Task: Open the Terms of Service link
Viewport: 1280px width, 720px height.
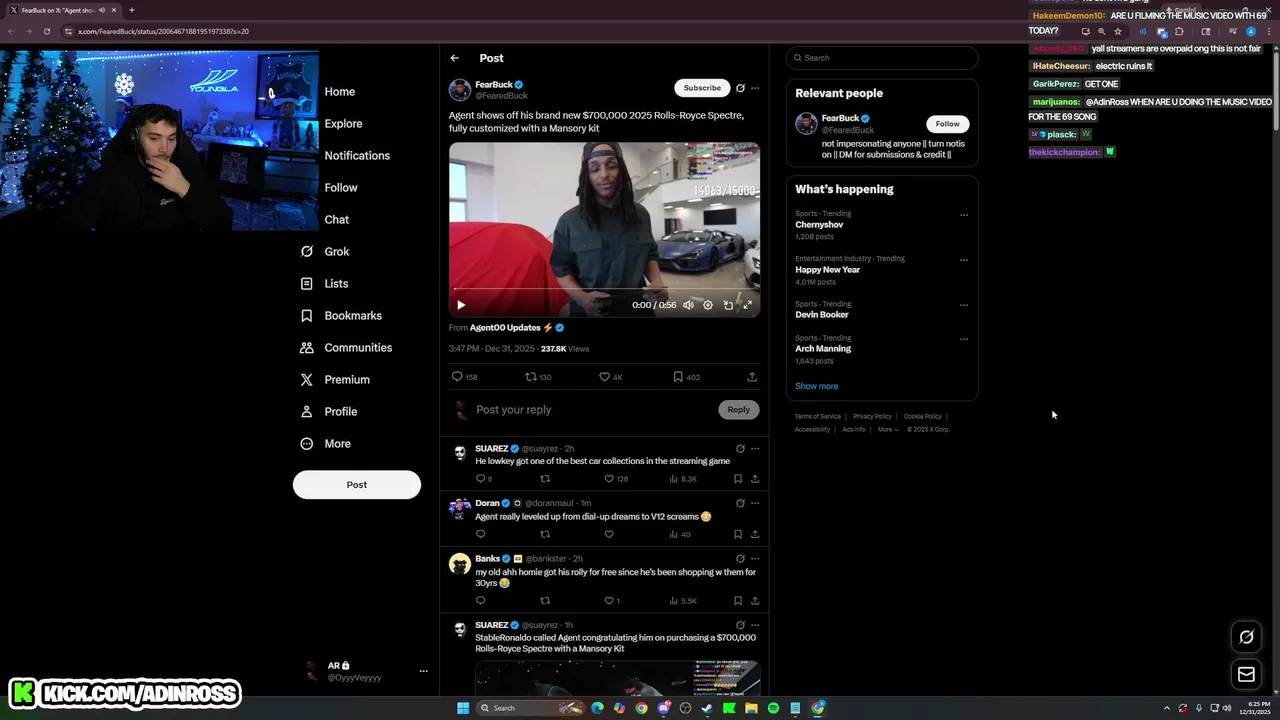Action: click(818, 416)
